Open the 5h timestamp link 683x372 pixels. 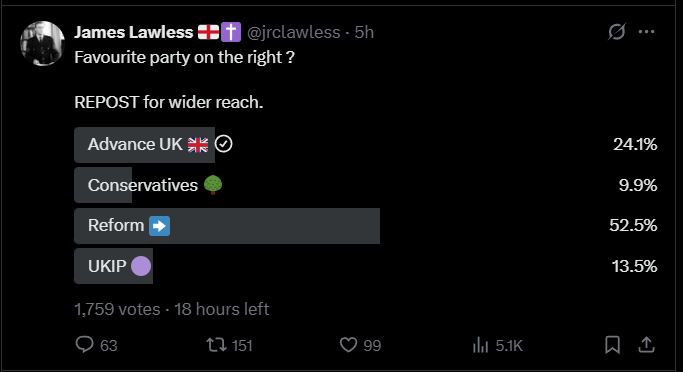point(364,32)
